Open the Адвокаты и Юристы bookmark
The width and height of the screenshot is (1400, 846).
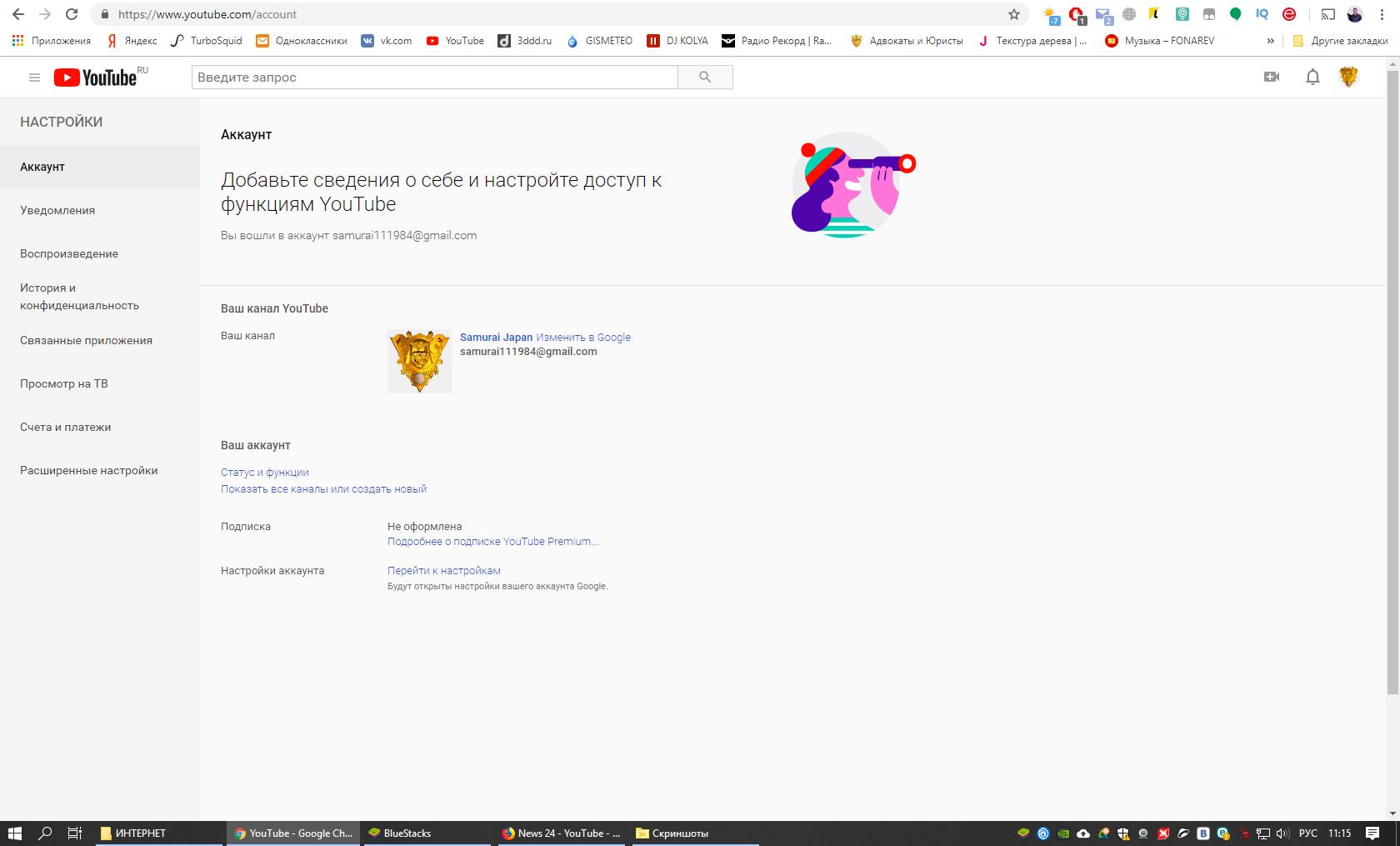click(x=907, y=40)
